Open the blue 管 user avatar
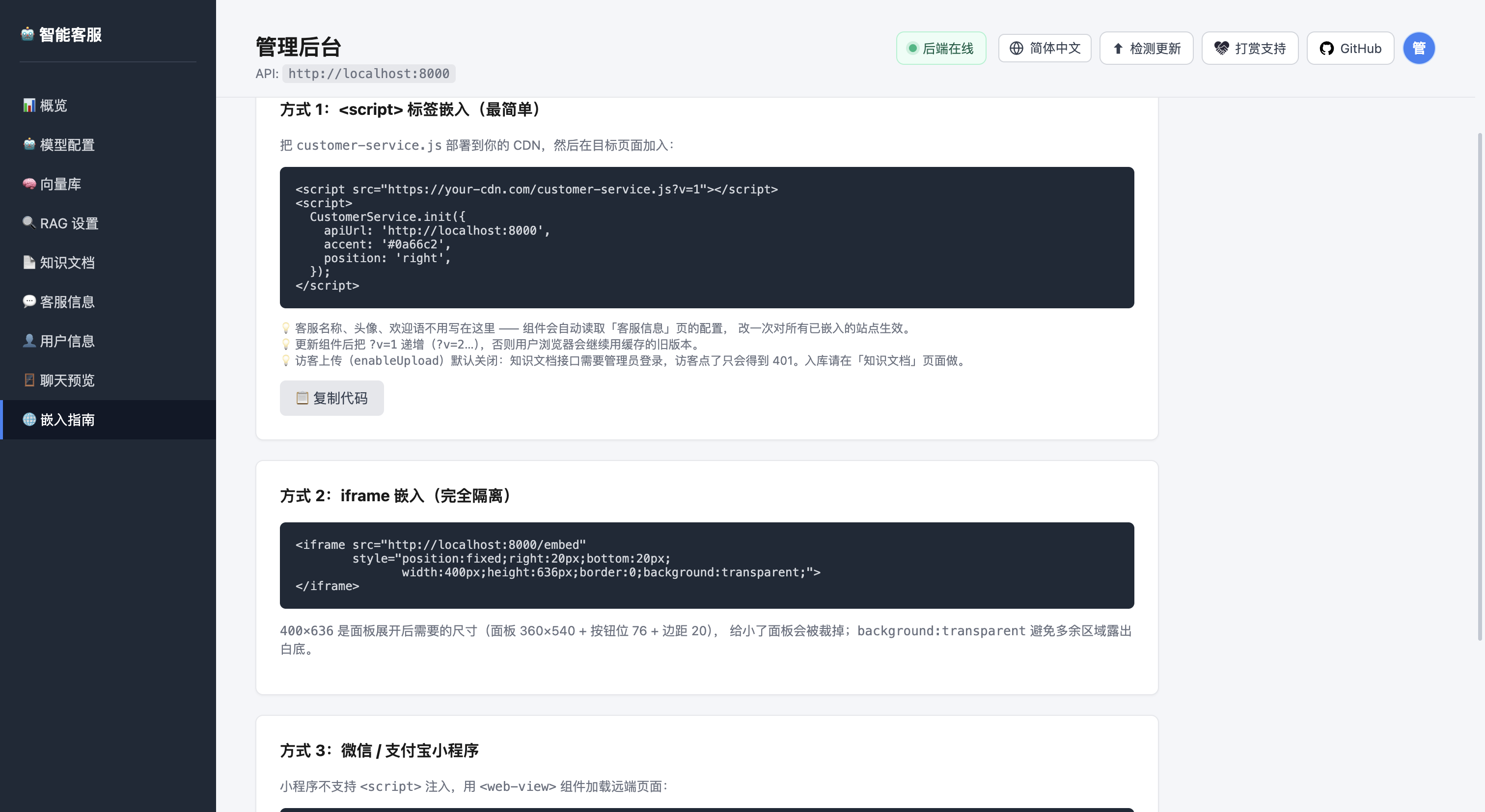 pos(1419,49)
